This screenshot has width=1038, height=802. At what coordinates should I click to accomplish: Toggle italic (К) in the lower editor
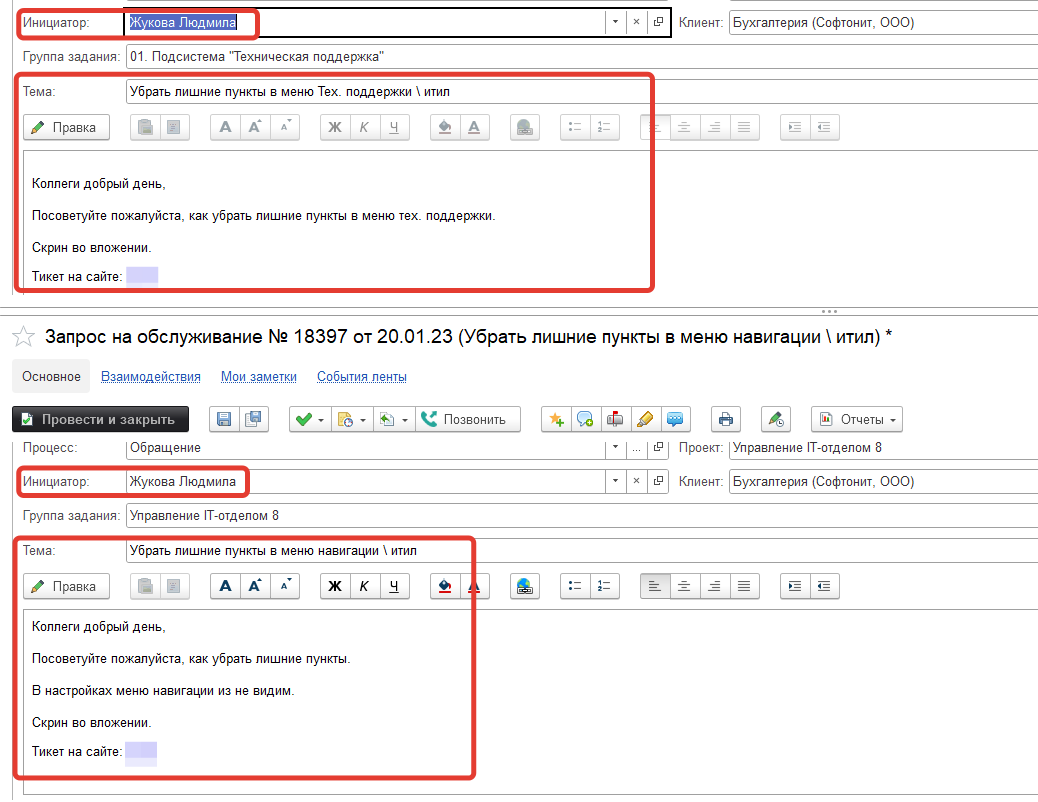point(365,587)
